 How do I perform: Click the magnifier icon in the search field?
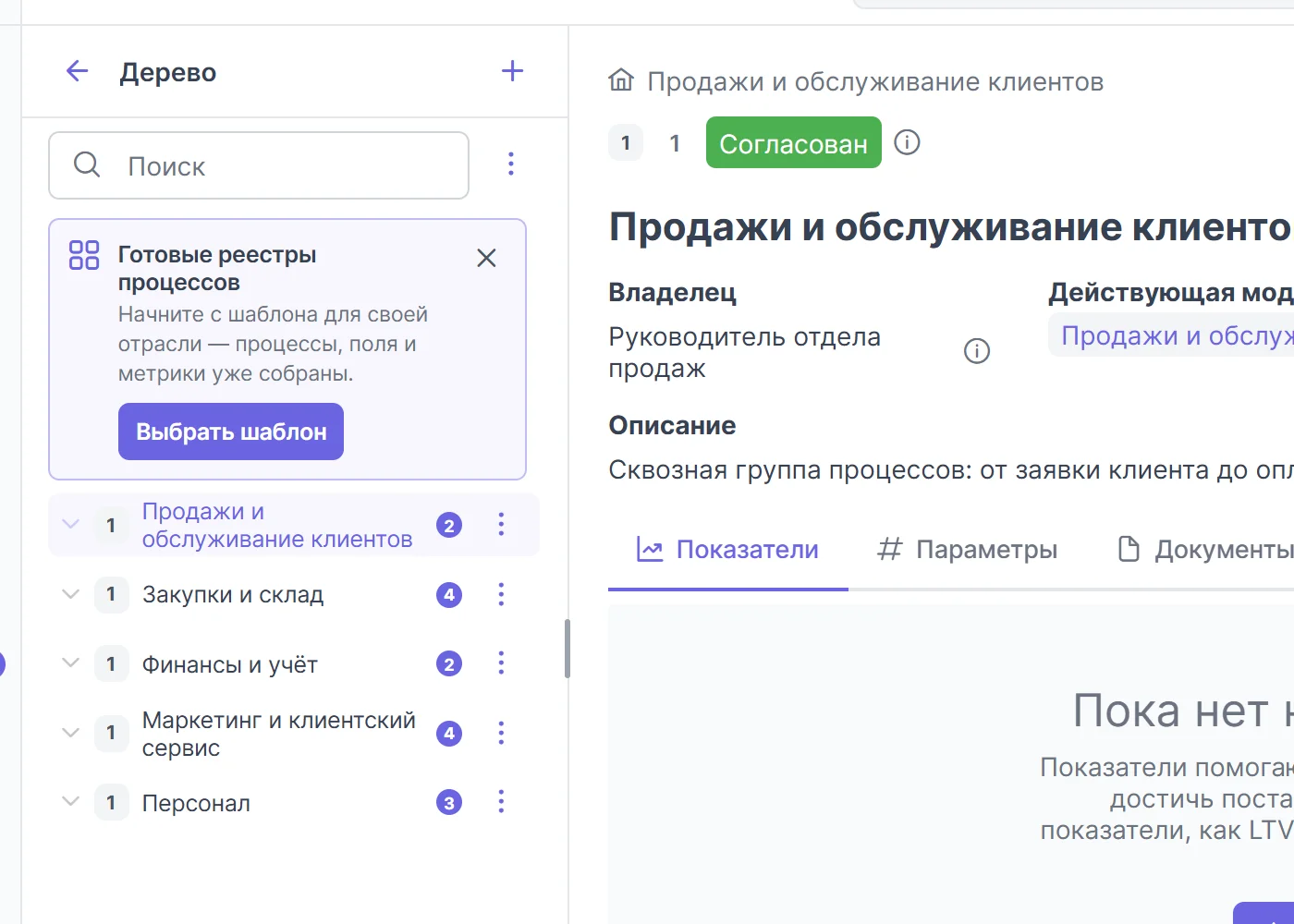(87, 164)
